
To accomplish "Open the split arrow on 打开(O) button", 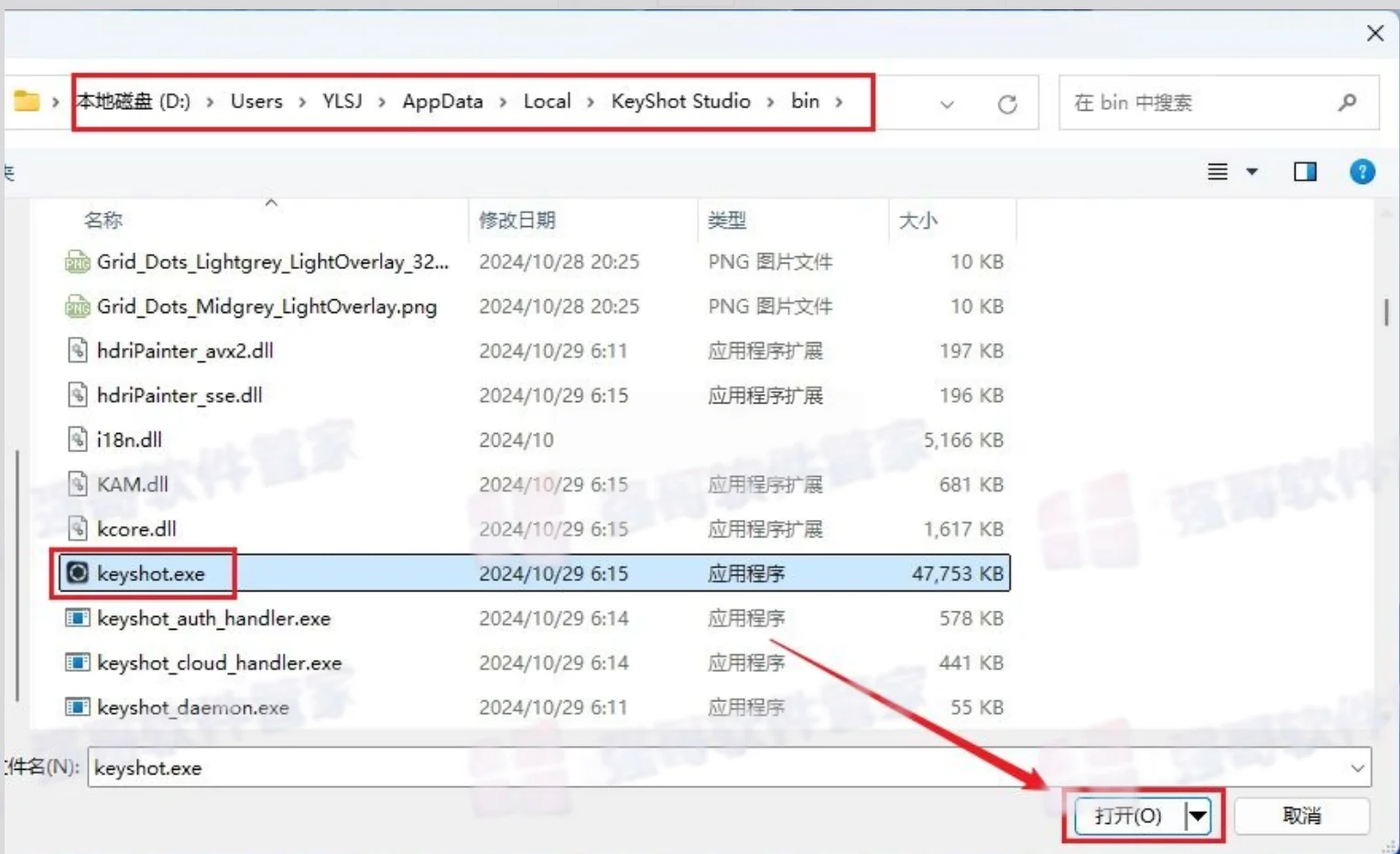I will 1198,815.
